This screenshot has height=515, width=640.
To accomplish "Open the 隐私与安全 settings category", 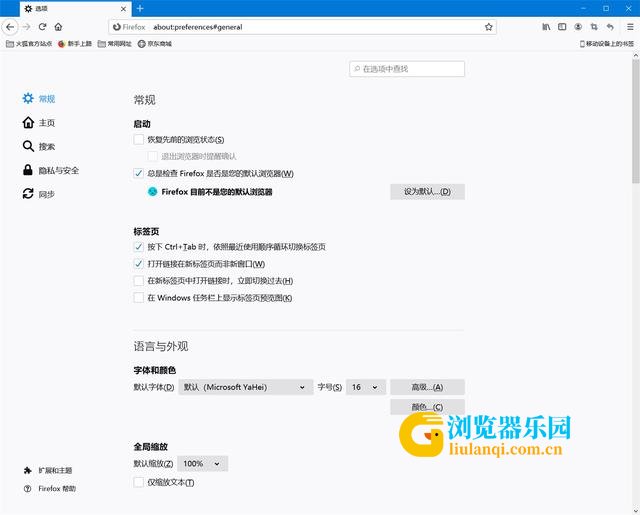I will pyautogui.click(x=51, y=170).
